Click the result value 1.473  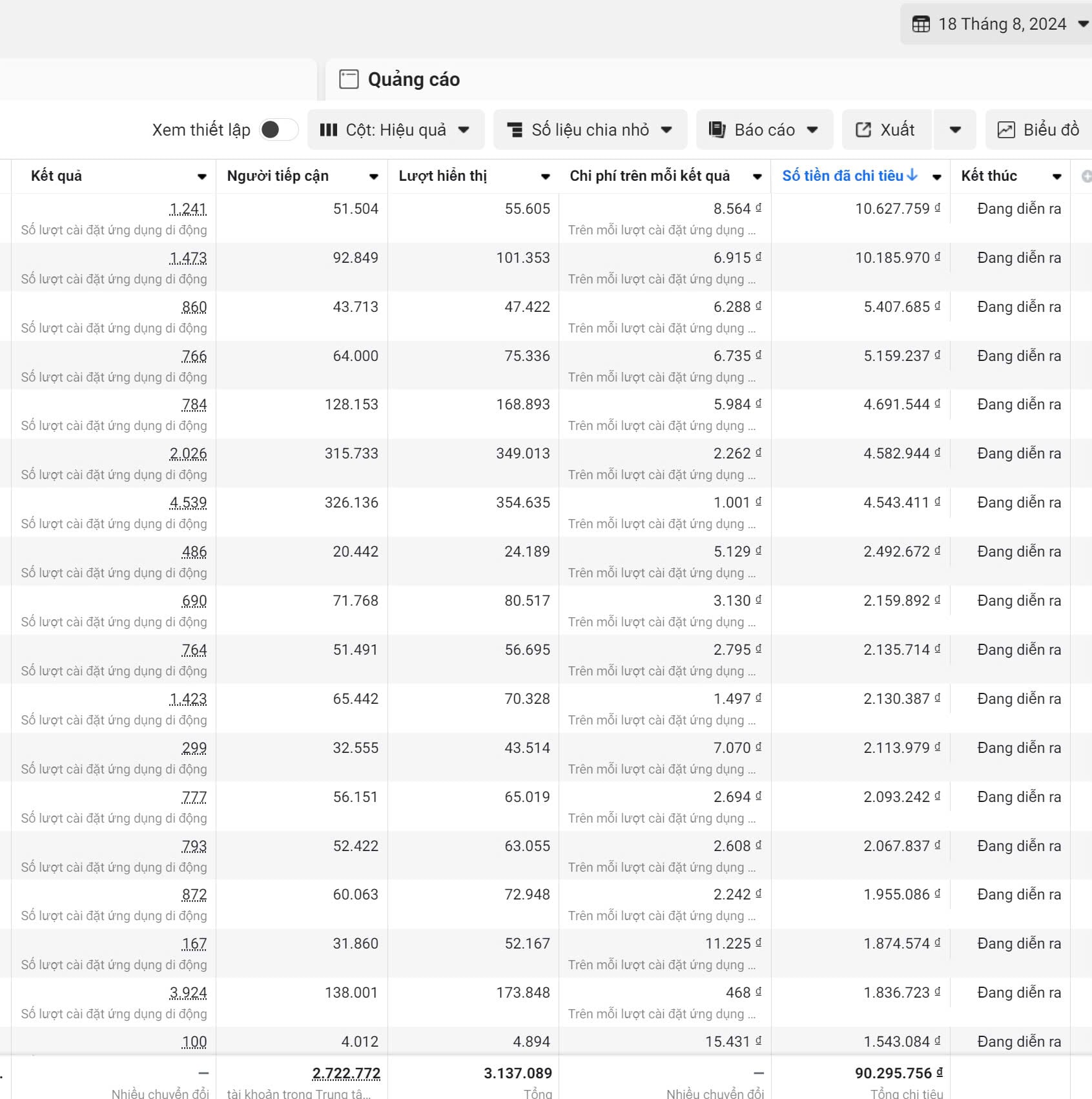click(x=188, y=258)
